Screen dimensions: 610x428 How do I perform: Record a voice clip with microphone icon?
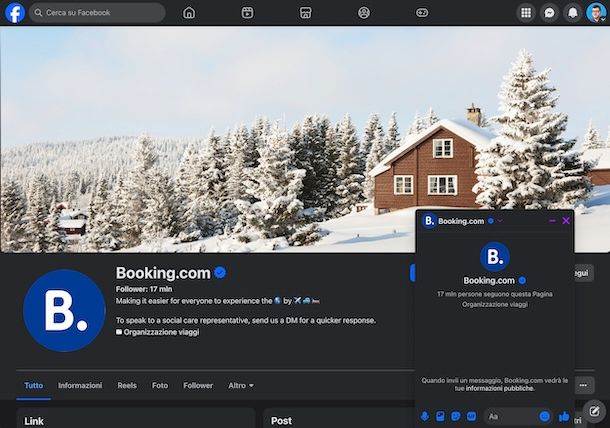425,416
